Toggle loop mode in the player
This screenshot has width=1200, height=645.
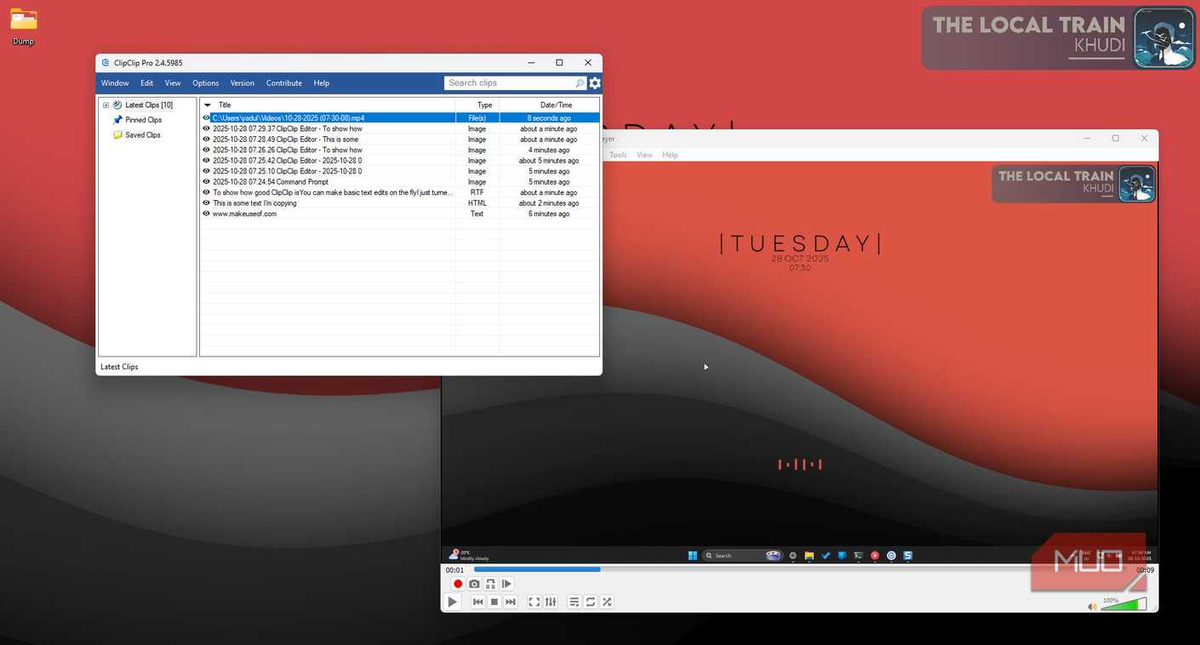[590, 602]
